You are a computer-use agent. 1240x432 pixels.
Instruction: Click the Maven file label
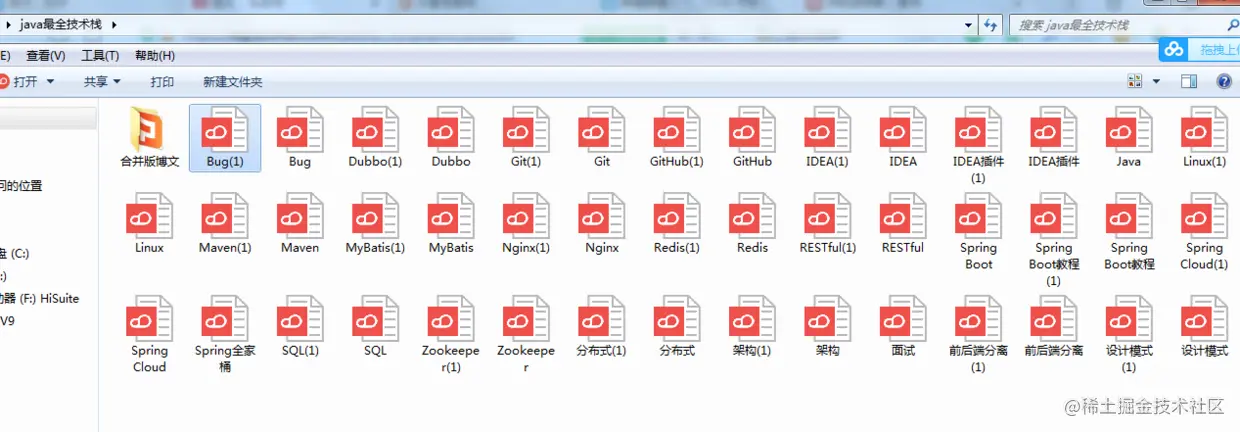point(300,247)
